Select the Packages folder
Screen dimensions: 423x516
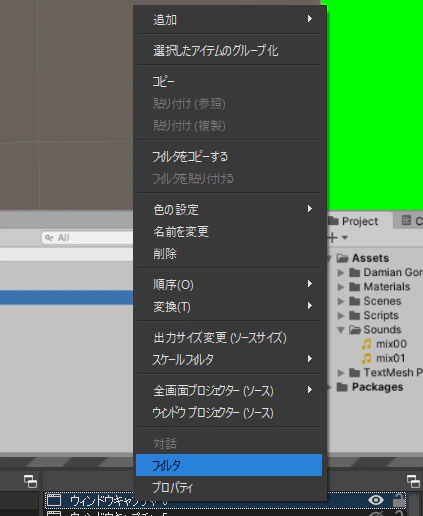(x=370, y=387)
